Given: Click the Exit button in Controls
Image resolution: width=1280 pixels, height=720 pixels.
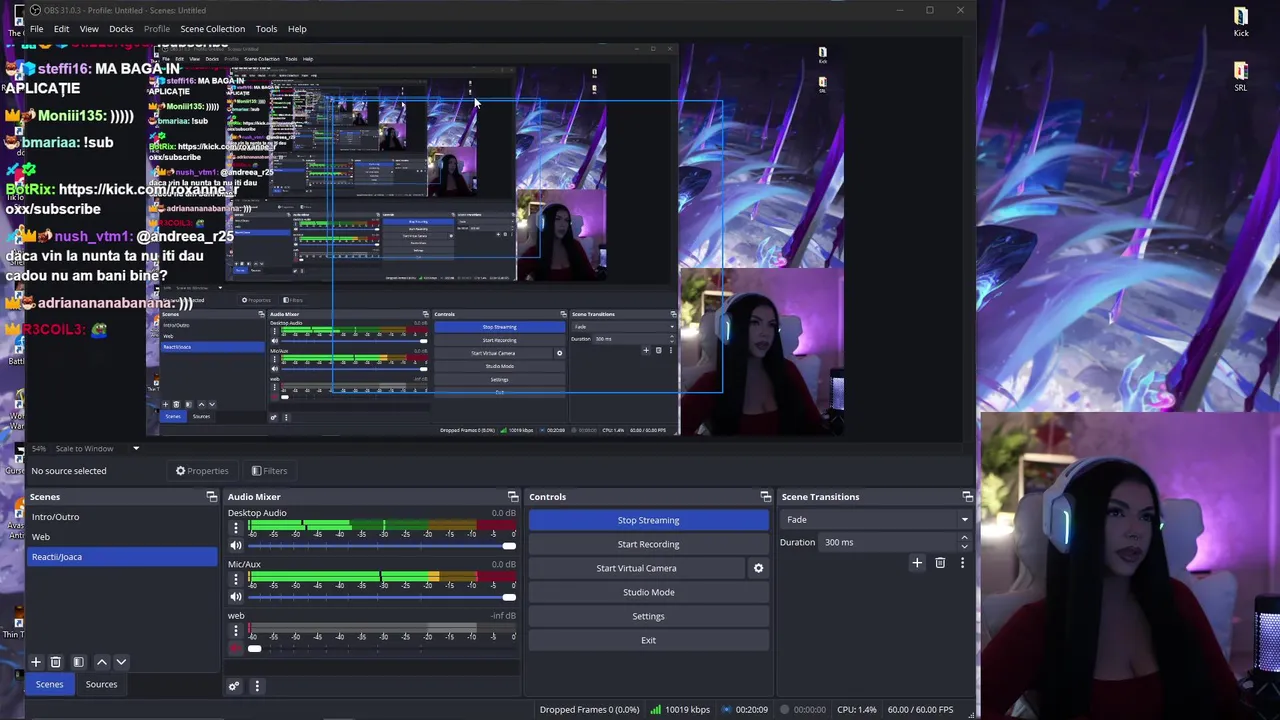Looking at the screenshot, I should point(648,640).
